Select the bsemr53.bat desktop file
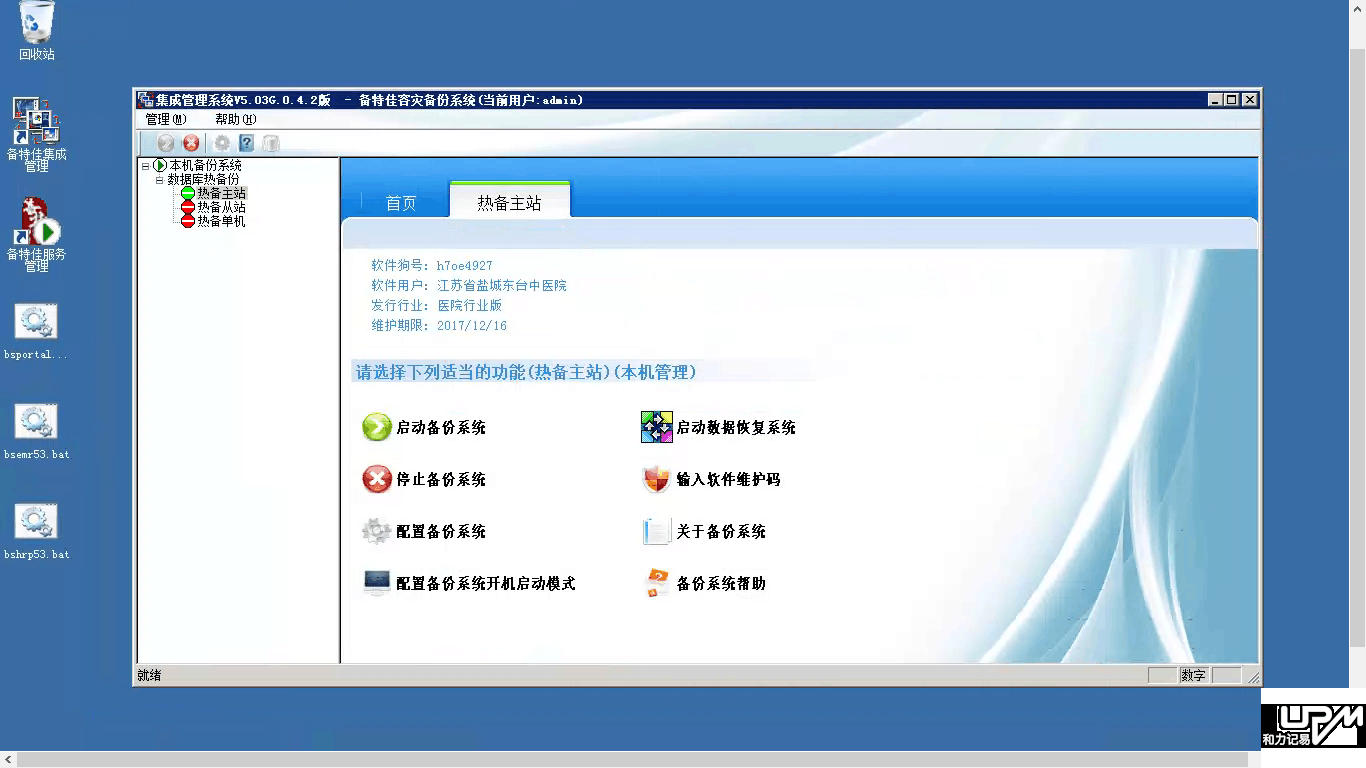Image resolution: width=1366 pixels, height=768 pixels. pyautogui.click(x=37, y=432)
